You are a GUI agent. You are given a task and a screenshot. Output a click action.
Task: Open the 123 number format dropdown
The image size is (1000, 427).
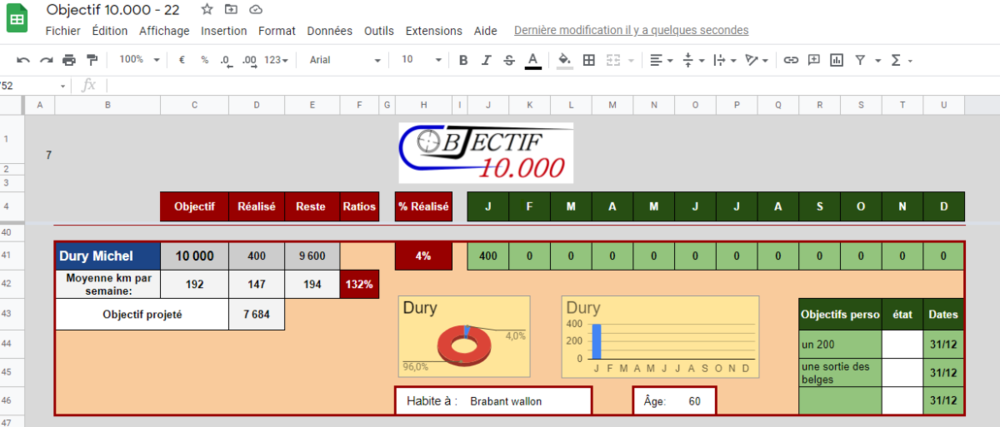coord(276,60)
